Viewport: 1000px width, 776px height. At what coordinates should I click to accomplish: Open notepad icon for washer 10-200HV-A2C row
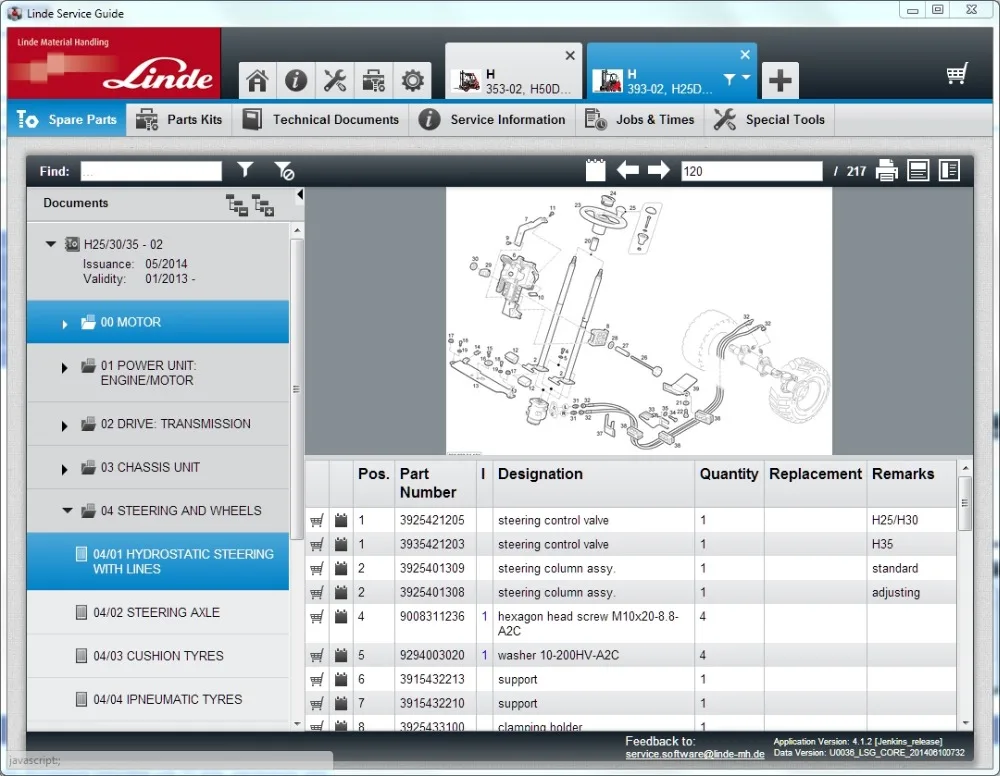tap(341, 656)
